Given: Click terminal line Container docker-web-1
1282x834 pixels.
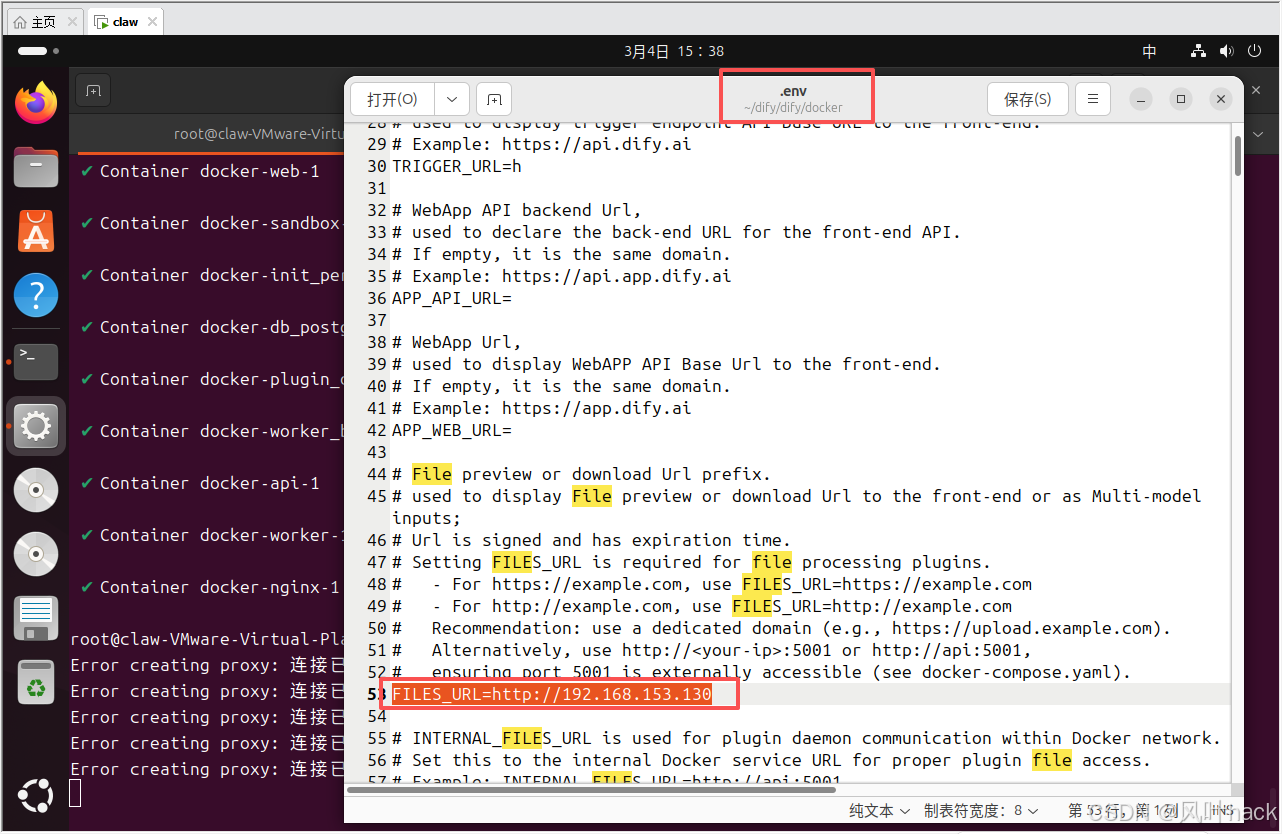Looking at the screenshot, I should (200, 171).
